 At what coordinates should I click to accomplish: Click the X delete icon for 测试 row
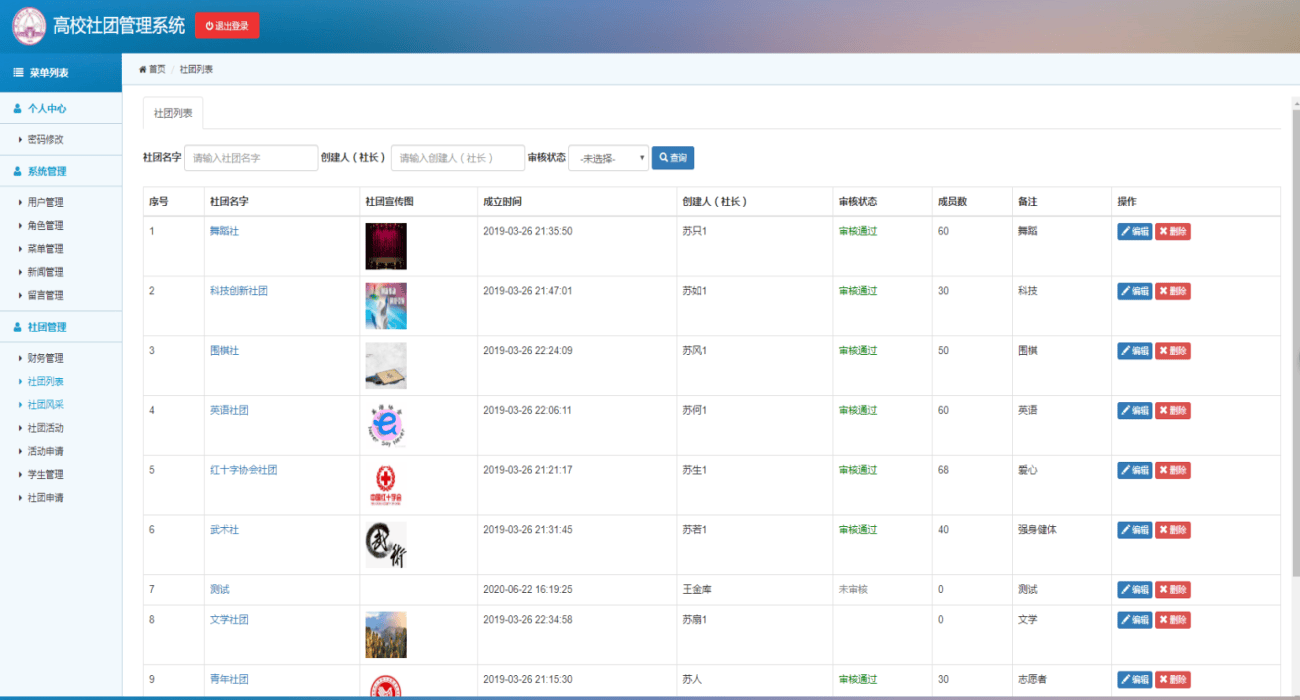[1165, 589]
